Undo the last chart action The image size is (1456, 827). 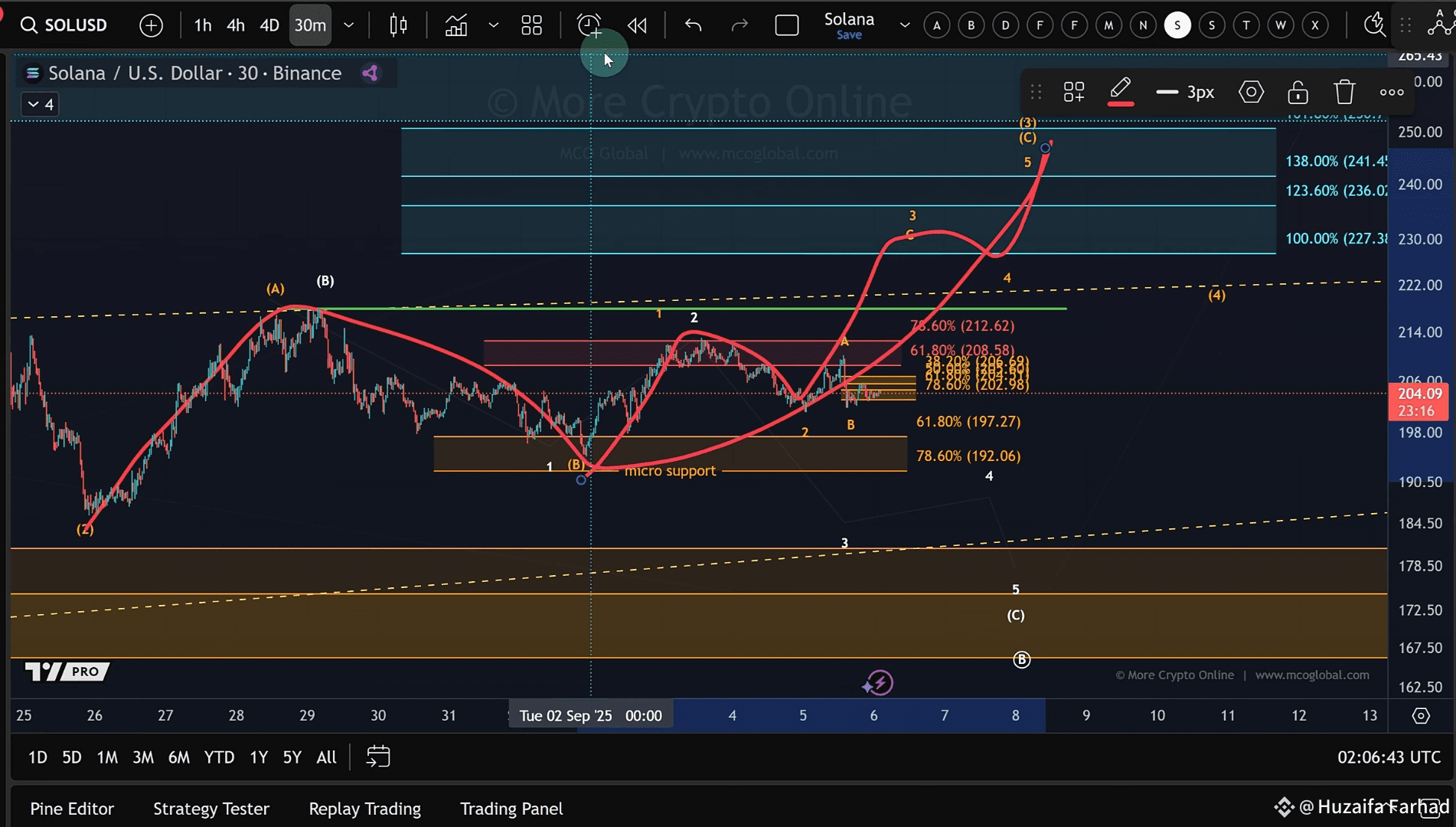[693, 25]
